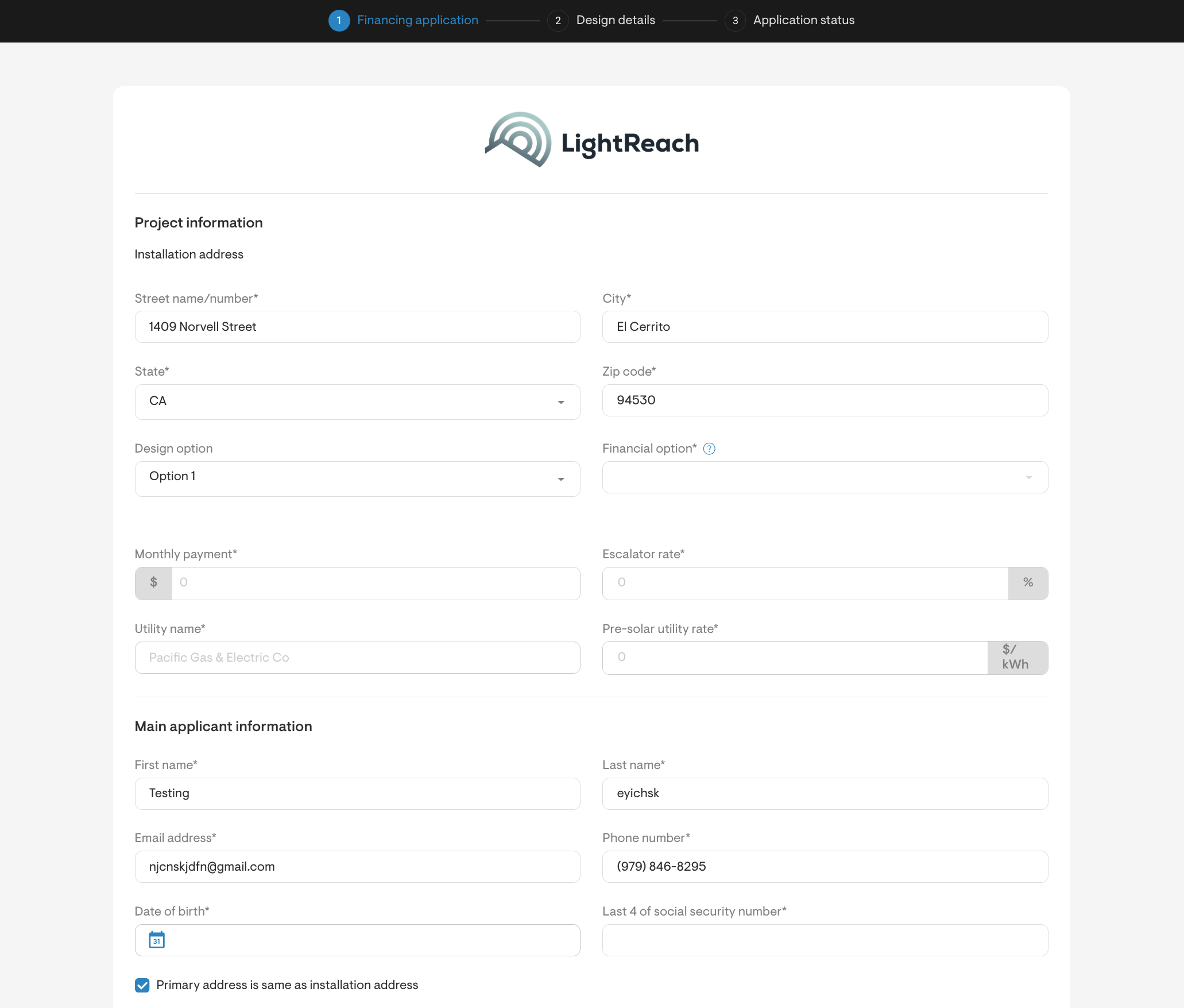
Task: Go to Design details step
Action: click(x=616, y=20)
